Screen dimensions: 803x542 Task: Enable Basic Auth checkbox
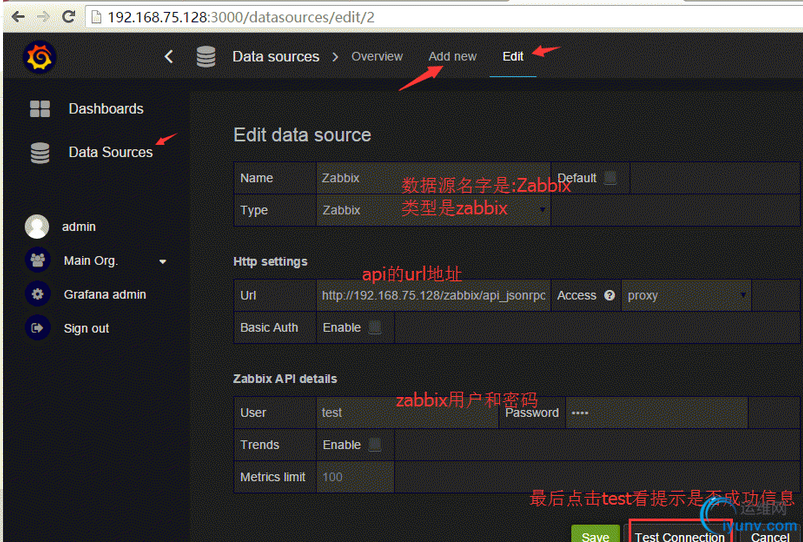(375, 327)
